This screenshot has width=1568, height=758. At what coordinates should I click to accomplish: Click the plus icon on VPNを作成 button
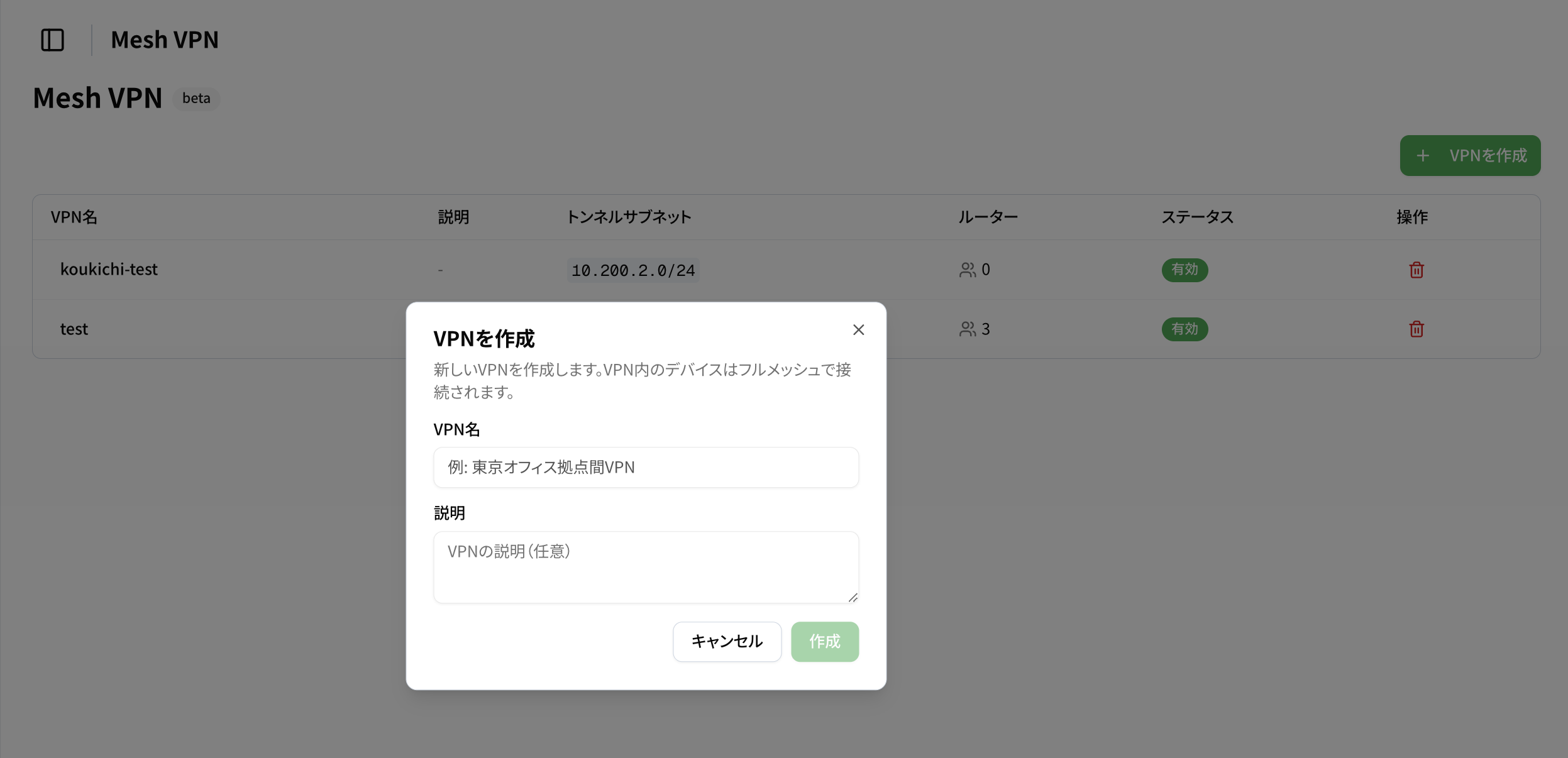coord(1423,156)
